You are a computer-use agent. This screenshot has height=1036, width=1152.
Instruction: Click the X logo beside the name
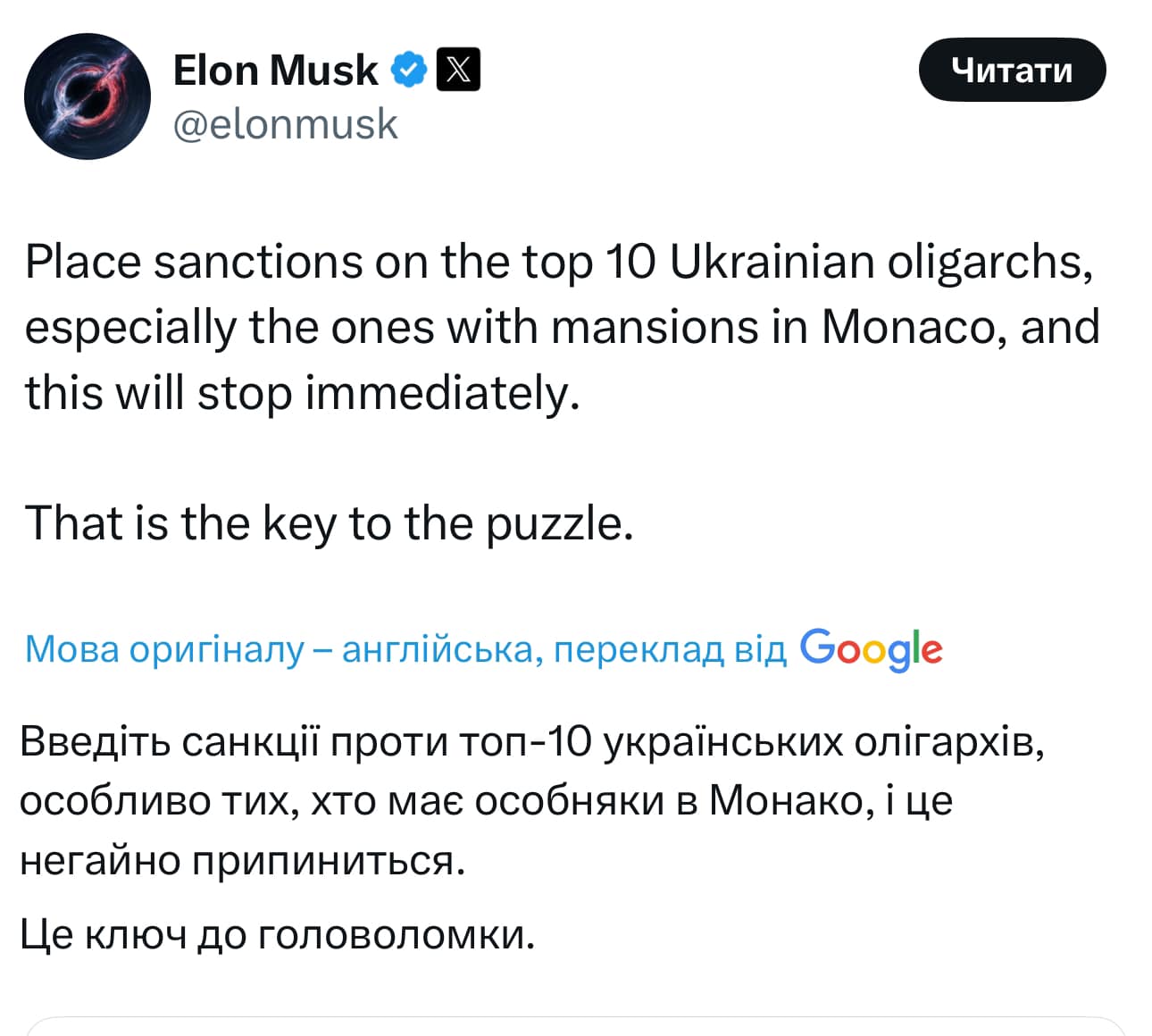pos(458,70)
